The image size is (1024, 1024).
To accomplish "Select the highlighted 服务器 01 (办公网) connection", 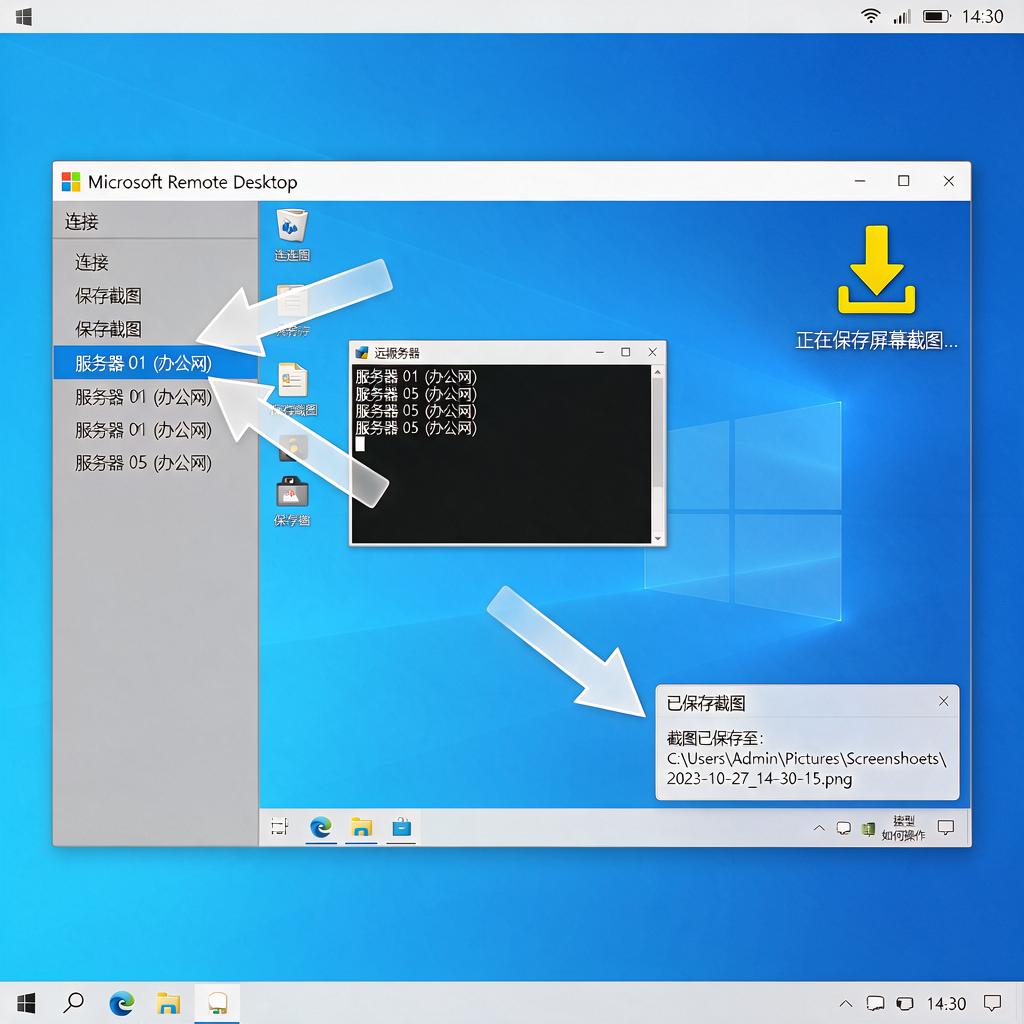I will tap(155, 362).
